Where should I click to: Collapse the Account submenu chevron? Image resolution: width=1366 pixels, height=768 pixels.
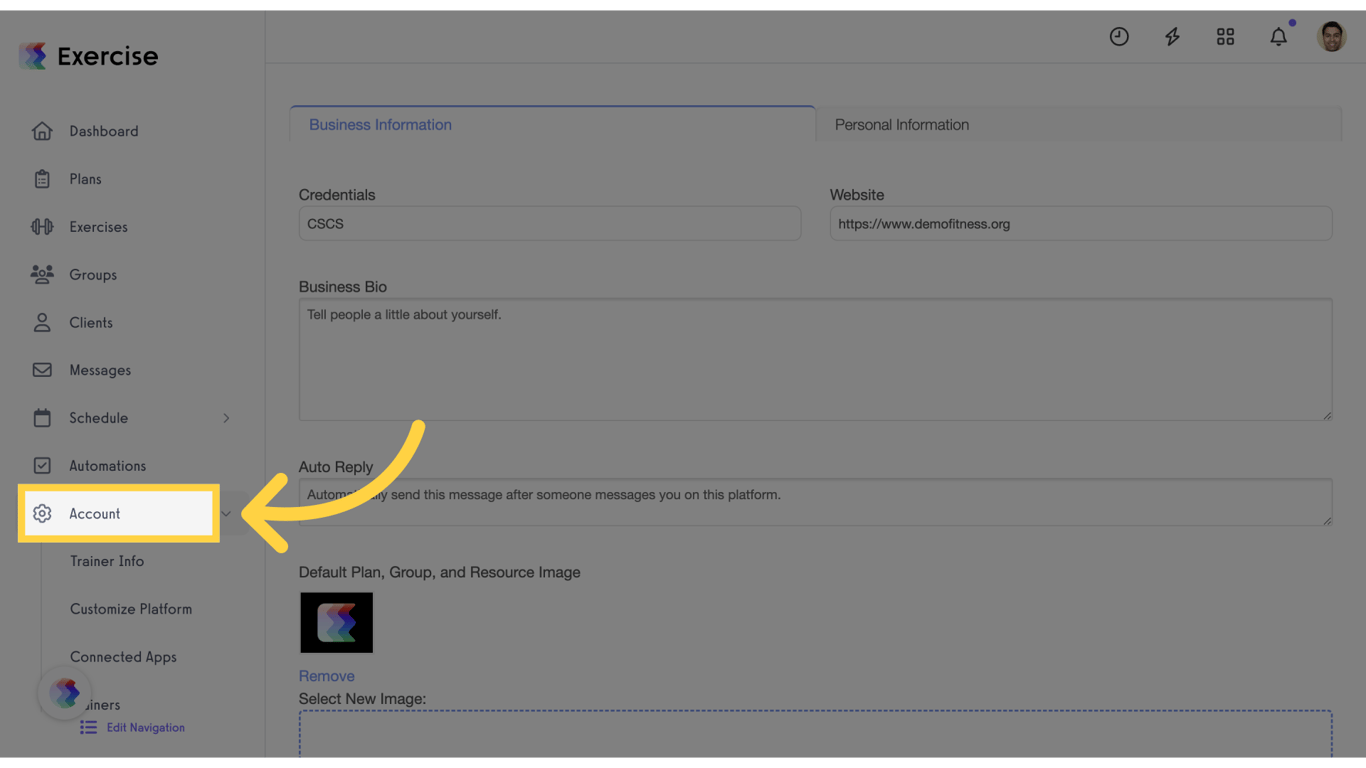click(226, 514)
